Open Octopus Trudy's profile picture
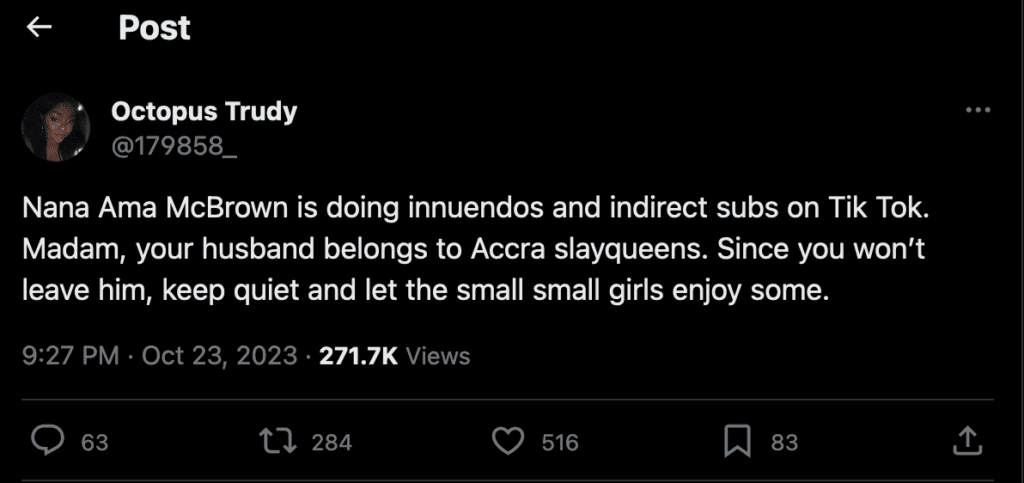 (56, 129)
